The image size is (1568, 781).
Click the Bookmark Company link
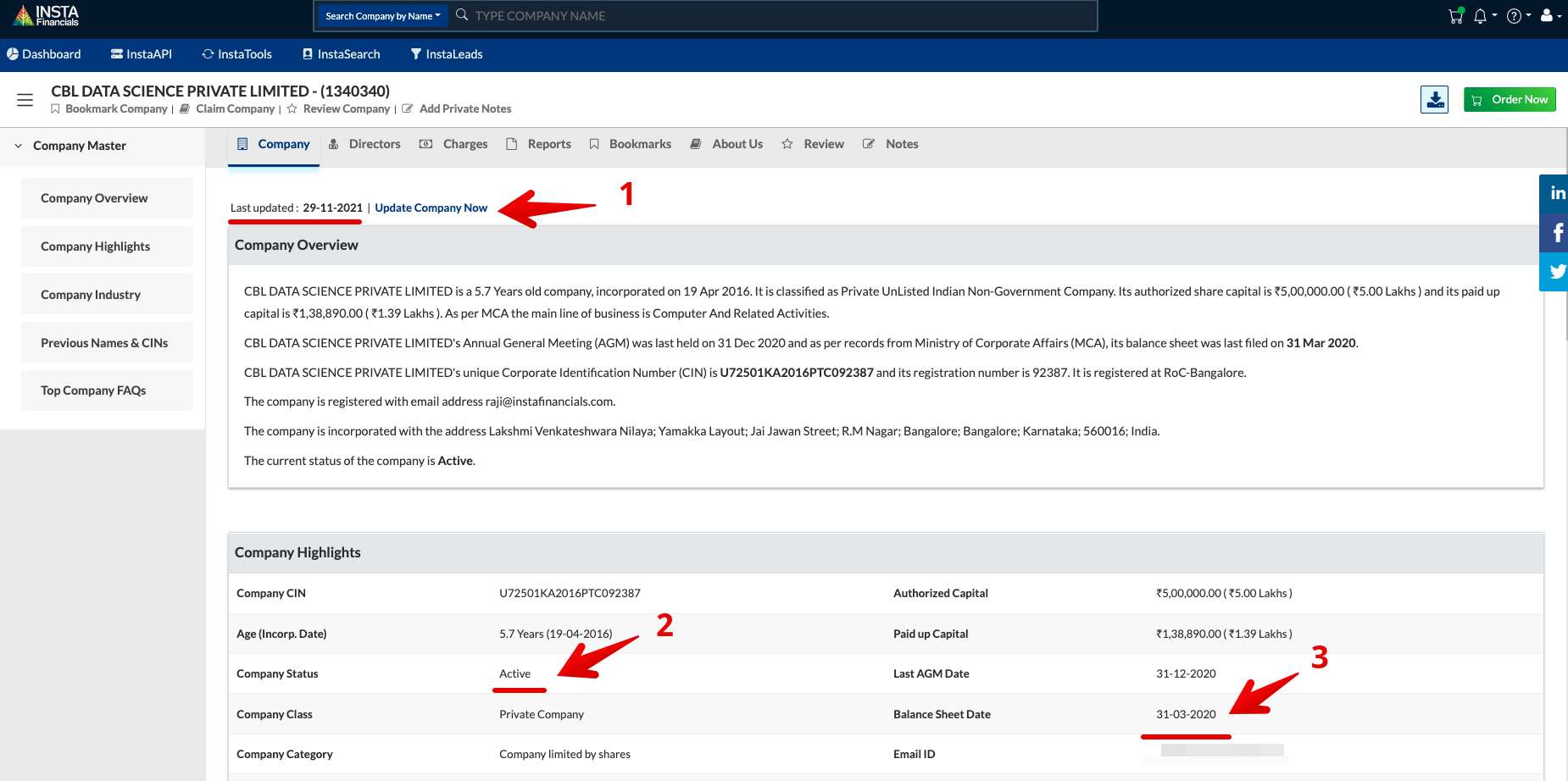pyautogui.click(x=116, y=108)
